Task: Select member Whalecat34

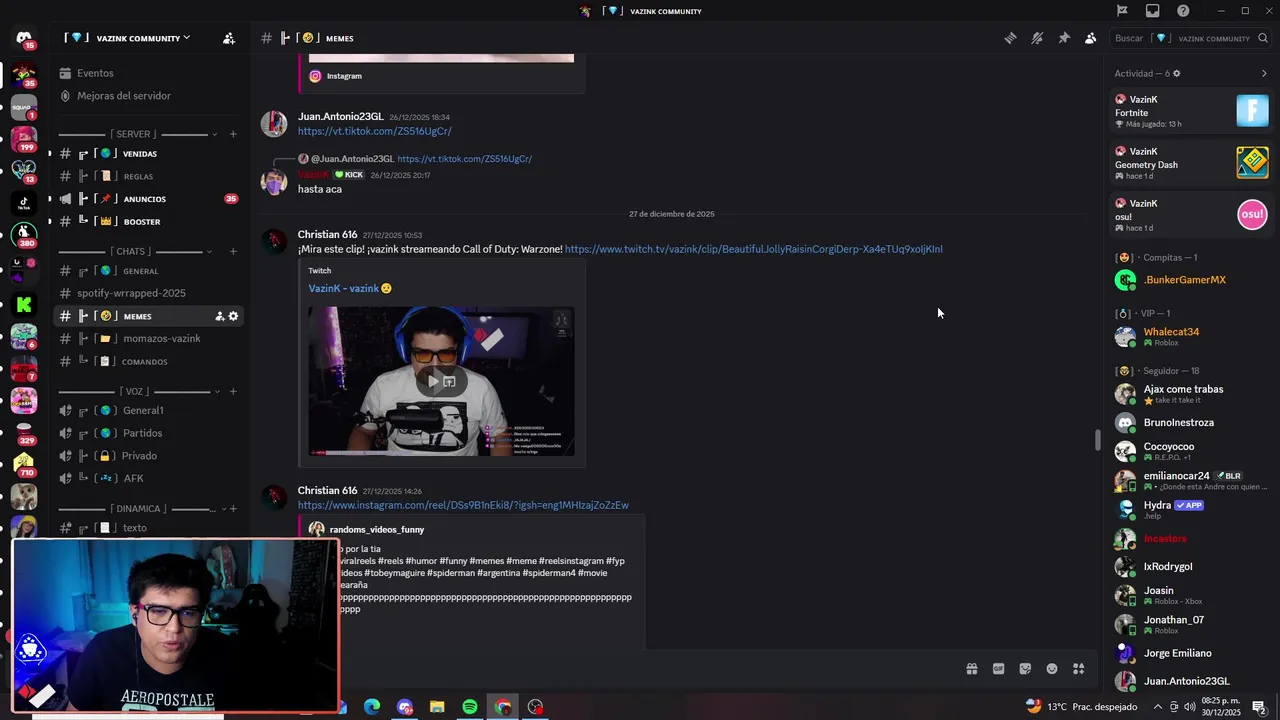Action: point(1191,336)
